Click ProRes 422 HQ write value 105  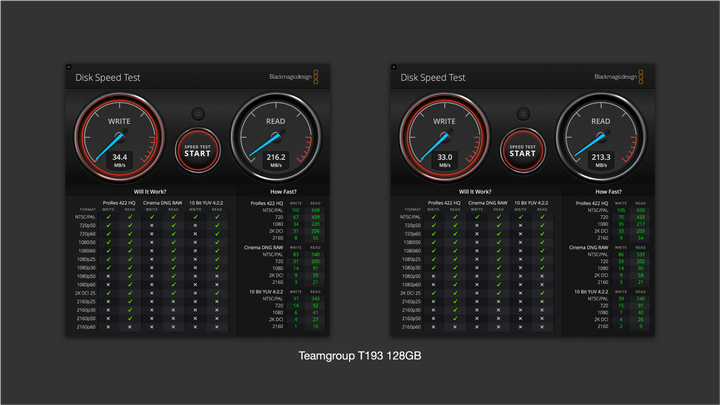pos(621,210)
